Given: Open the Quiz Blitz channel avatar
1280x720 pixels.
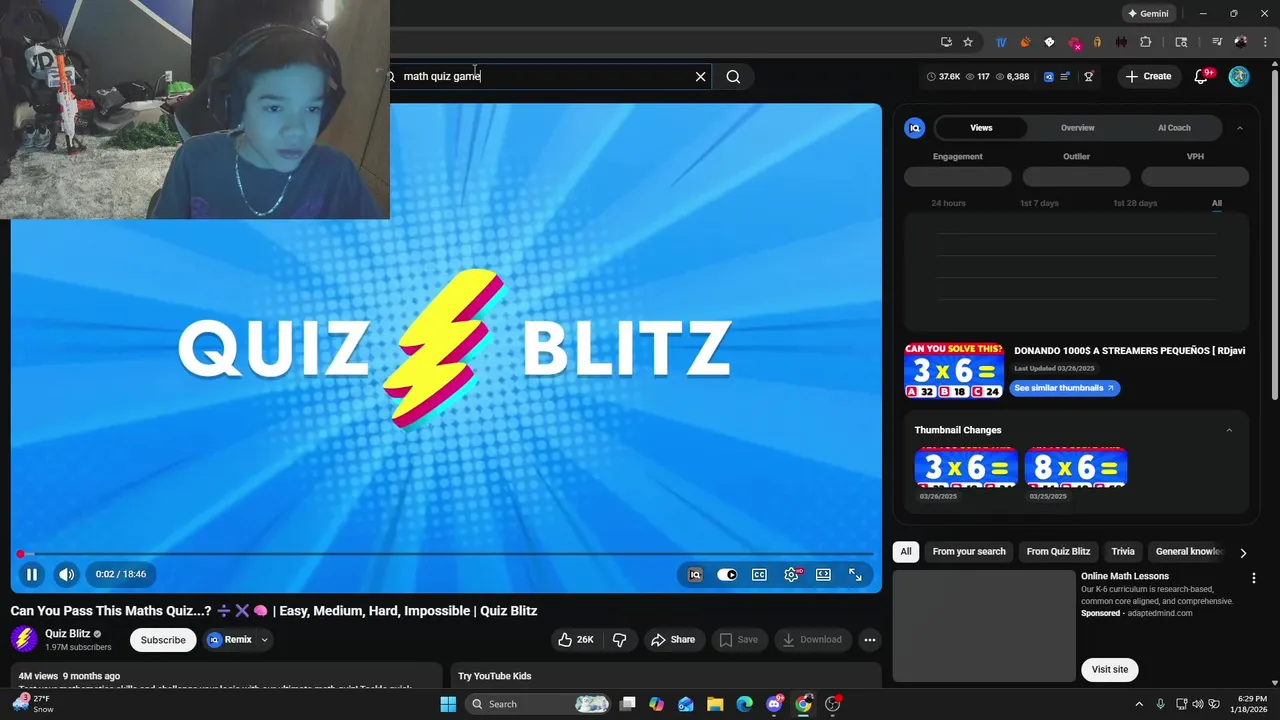Looking at the screenshot, I should (x=24, y=640).
